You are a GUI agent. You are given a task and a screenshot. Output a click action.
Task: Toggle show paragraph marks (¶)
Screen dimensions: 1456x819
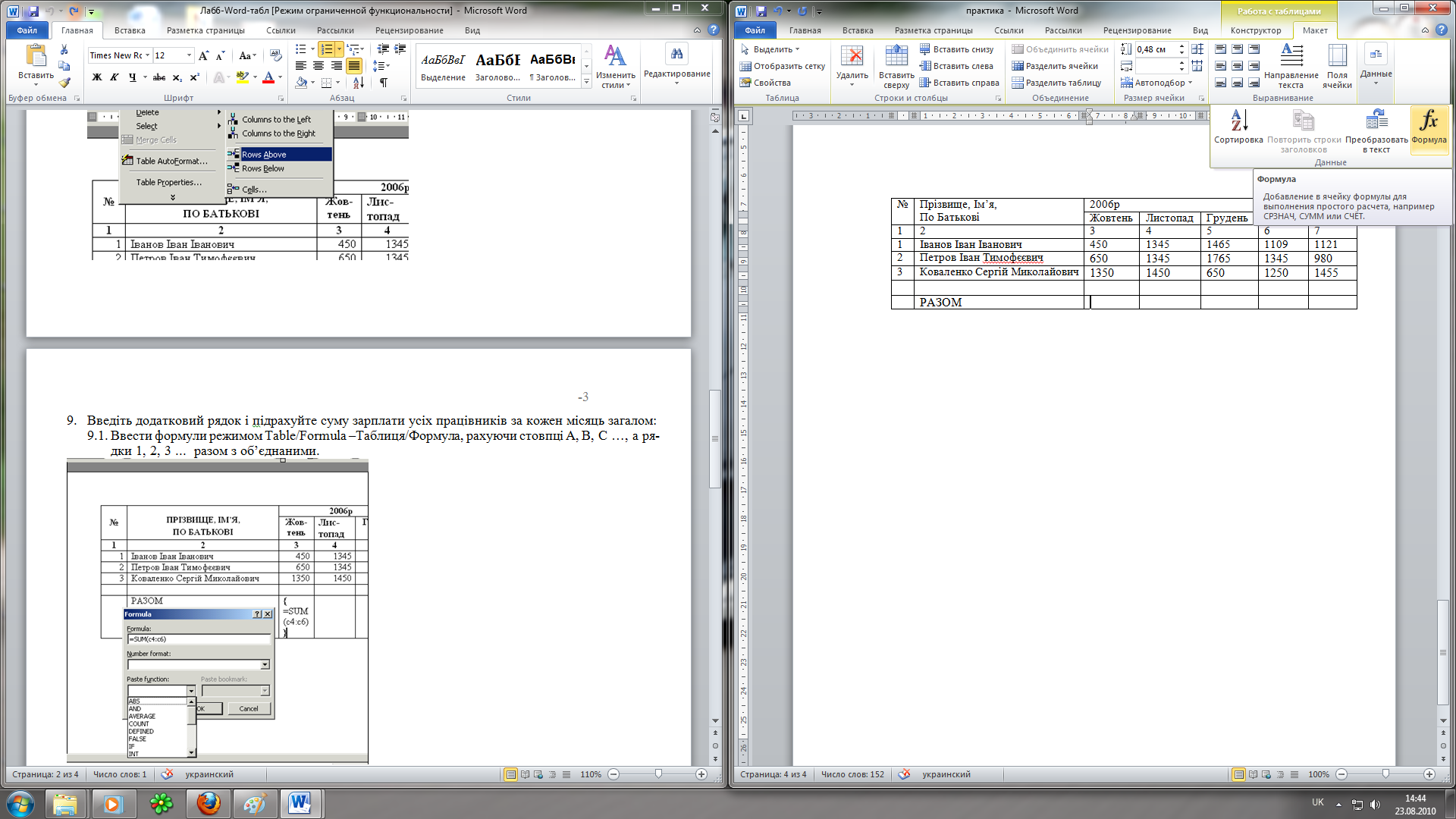[x=384, y=82]
